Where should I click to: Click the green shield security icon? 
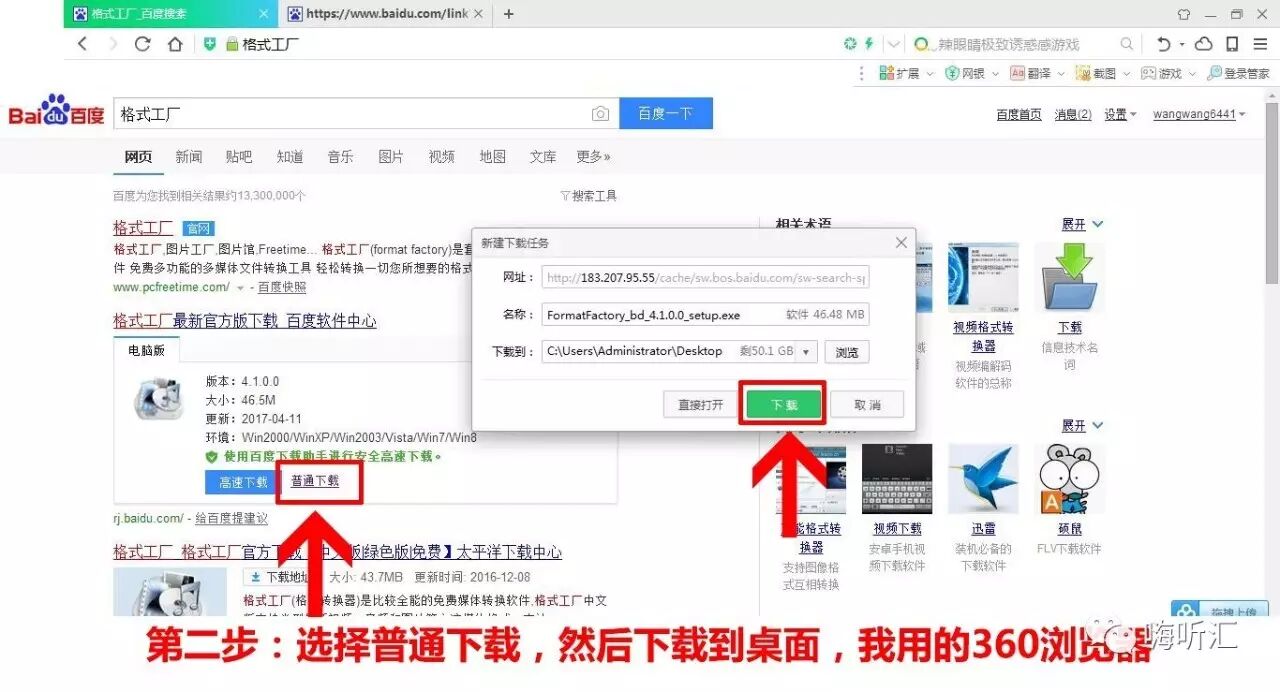[210, 44]
